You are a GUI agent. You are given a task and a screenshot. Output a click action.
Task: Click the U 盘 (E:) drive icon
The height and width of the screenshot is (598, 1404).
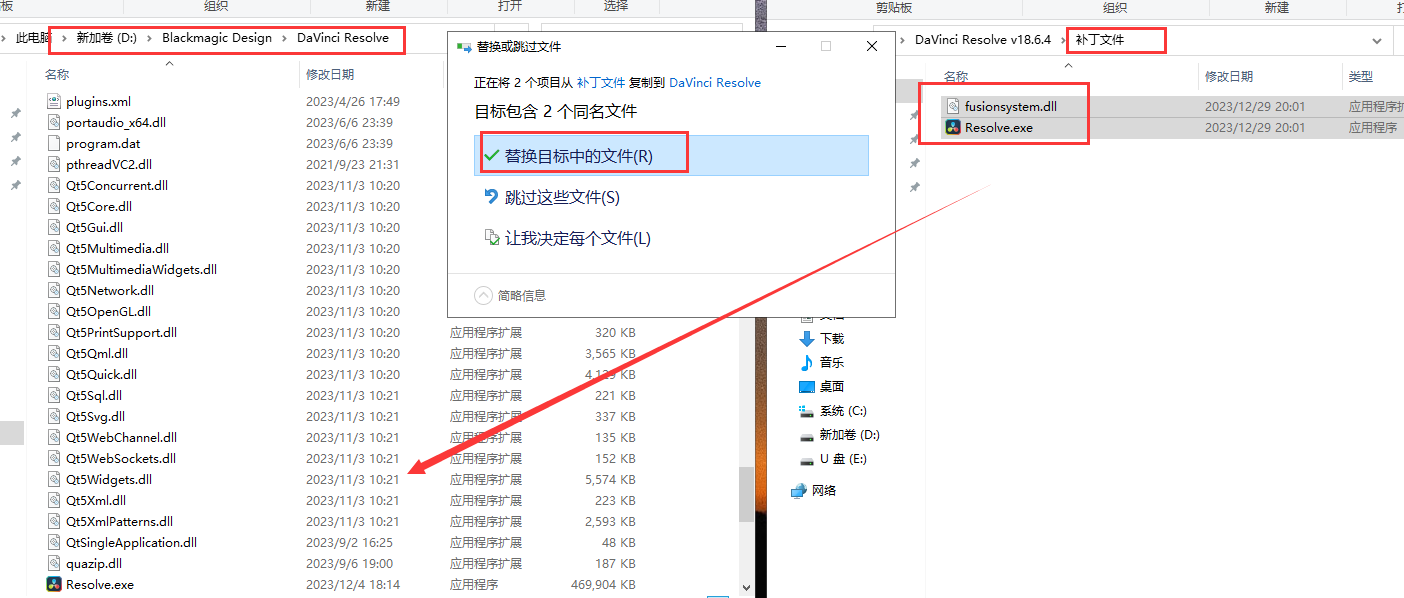point(807,459)
